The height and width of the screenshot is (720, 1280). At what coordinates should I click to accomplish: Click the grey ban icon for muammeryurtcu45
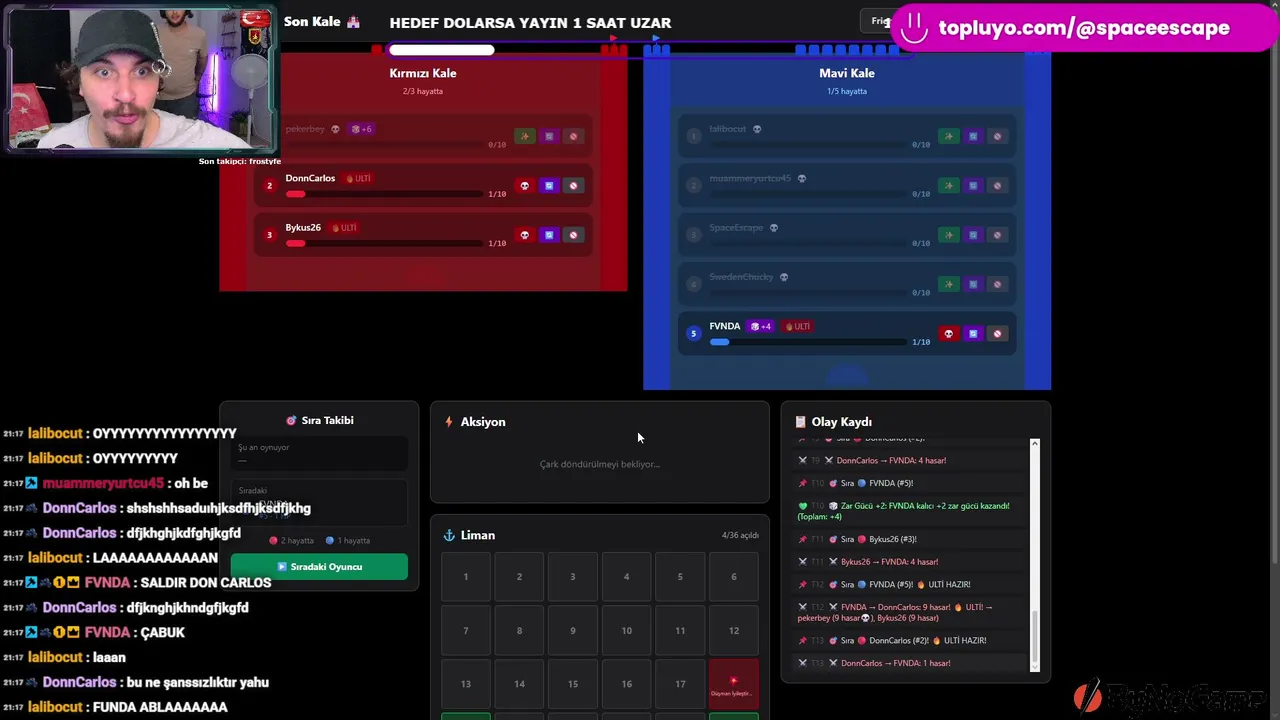click(x=997, y=185)
